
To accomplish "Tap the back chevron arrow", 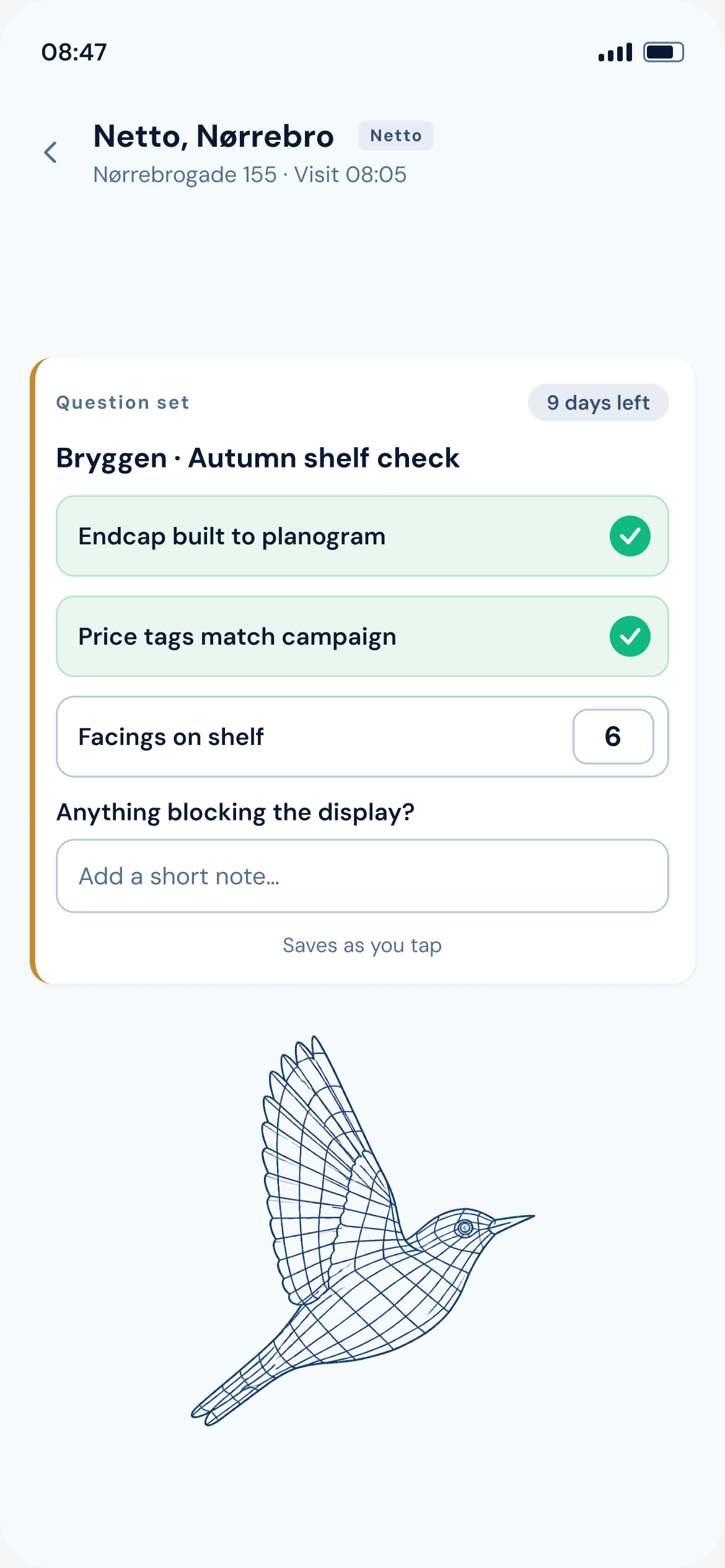I will coord(51,152).
